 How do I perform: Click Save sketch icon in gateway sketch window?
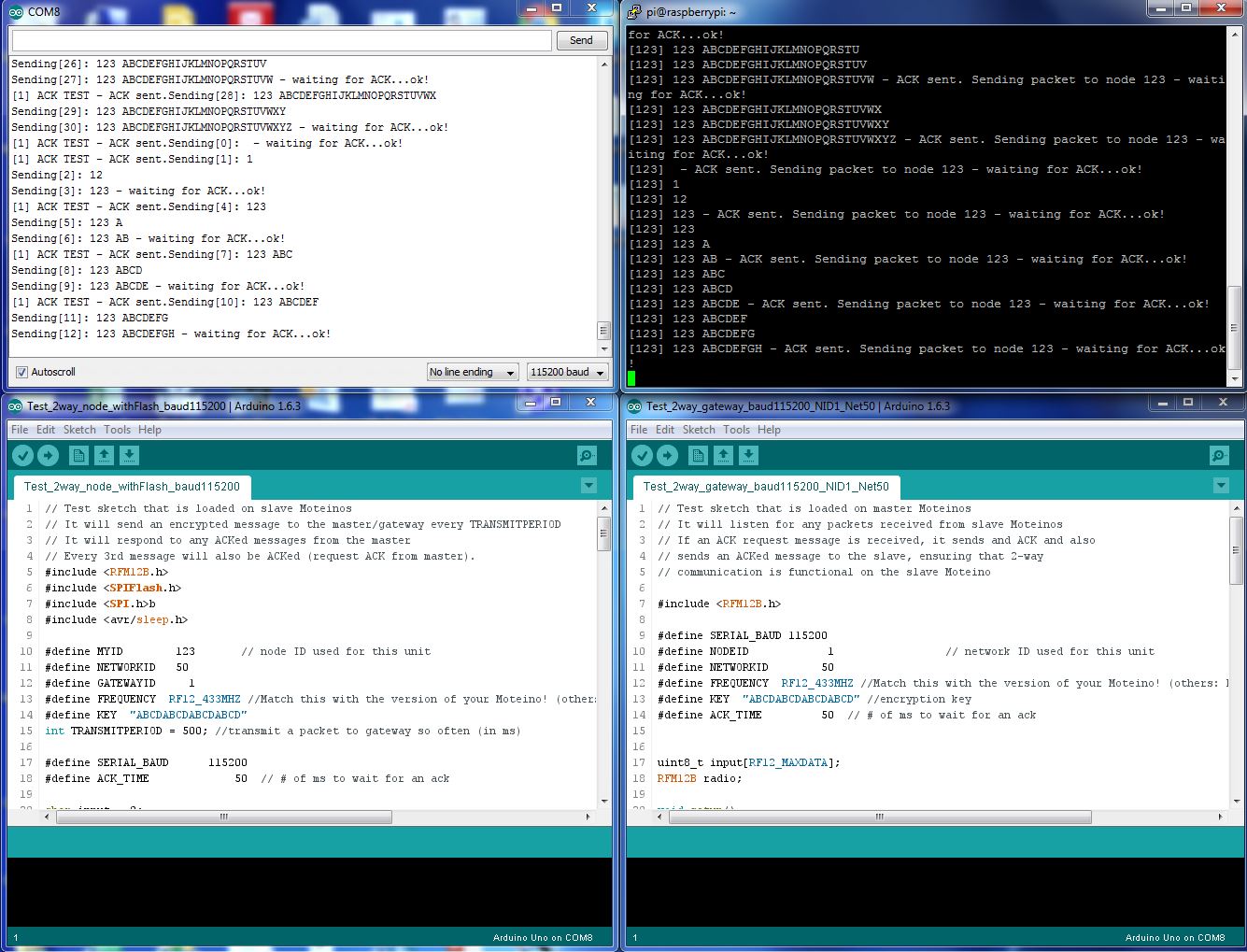pos(749,455)
